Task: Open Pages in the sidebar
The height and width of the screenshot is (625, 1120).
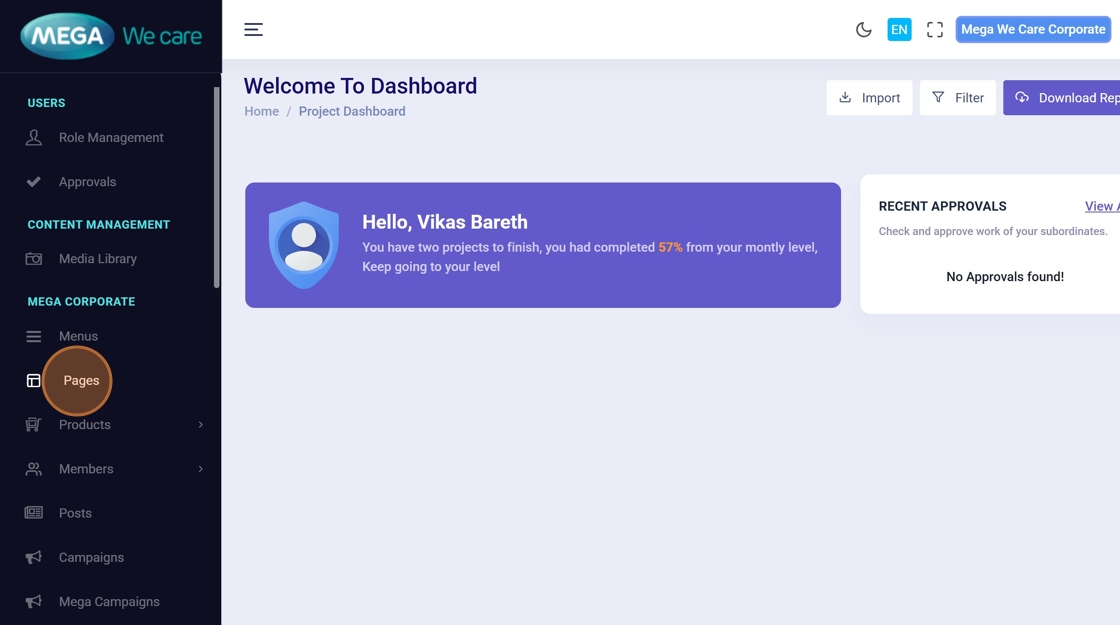Action: point(81,381)
